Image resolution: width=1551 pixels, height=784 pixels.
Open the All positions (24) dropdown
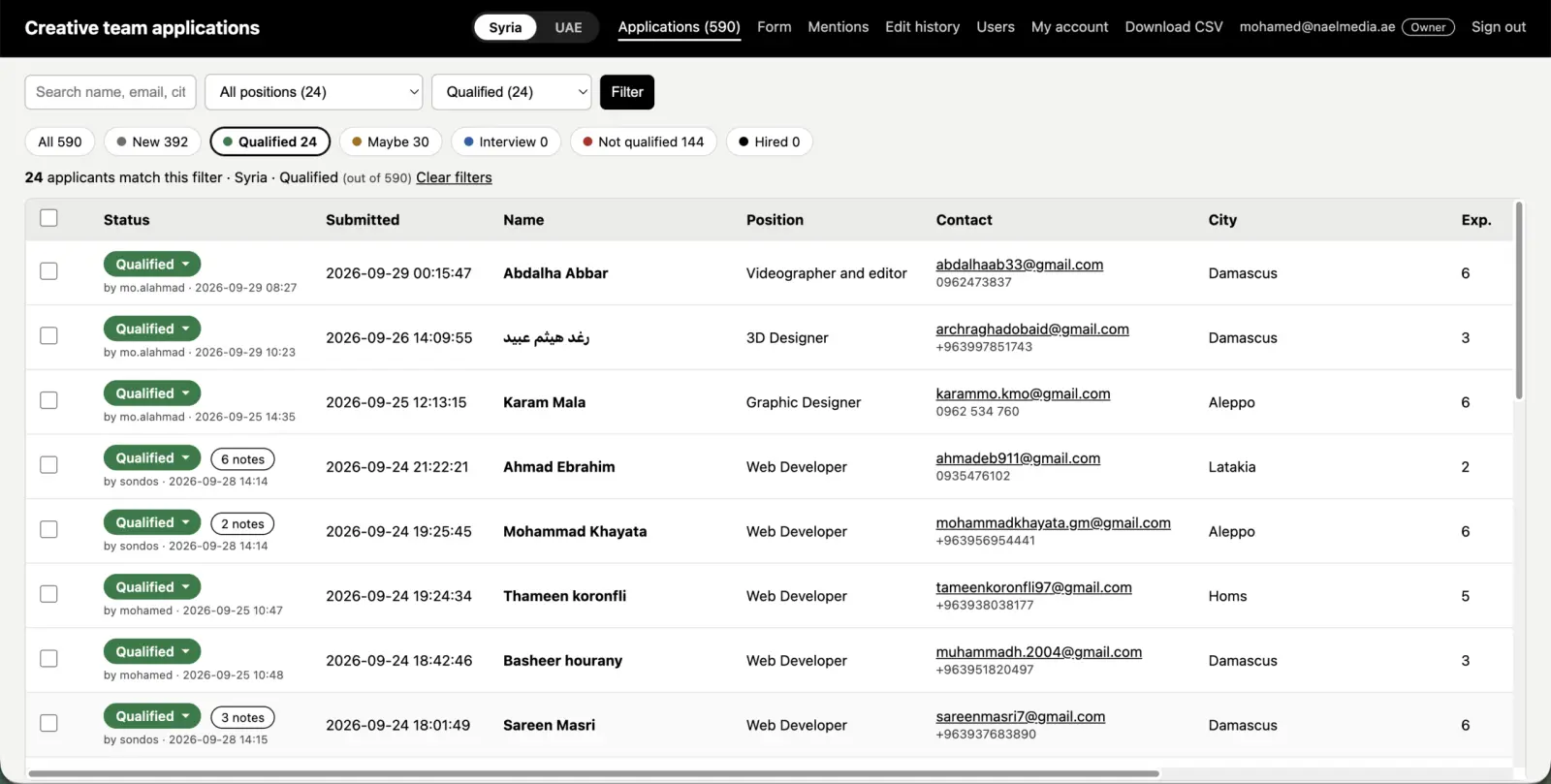coord(314,92)
